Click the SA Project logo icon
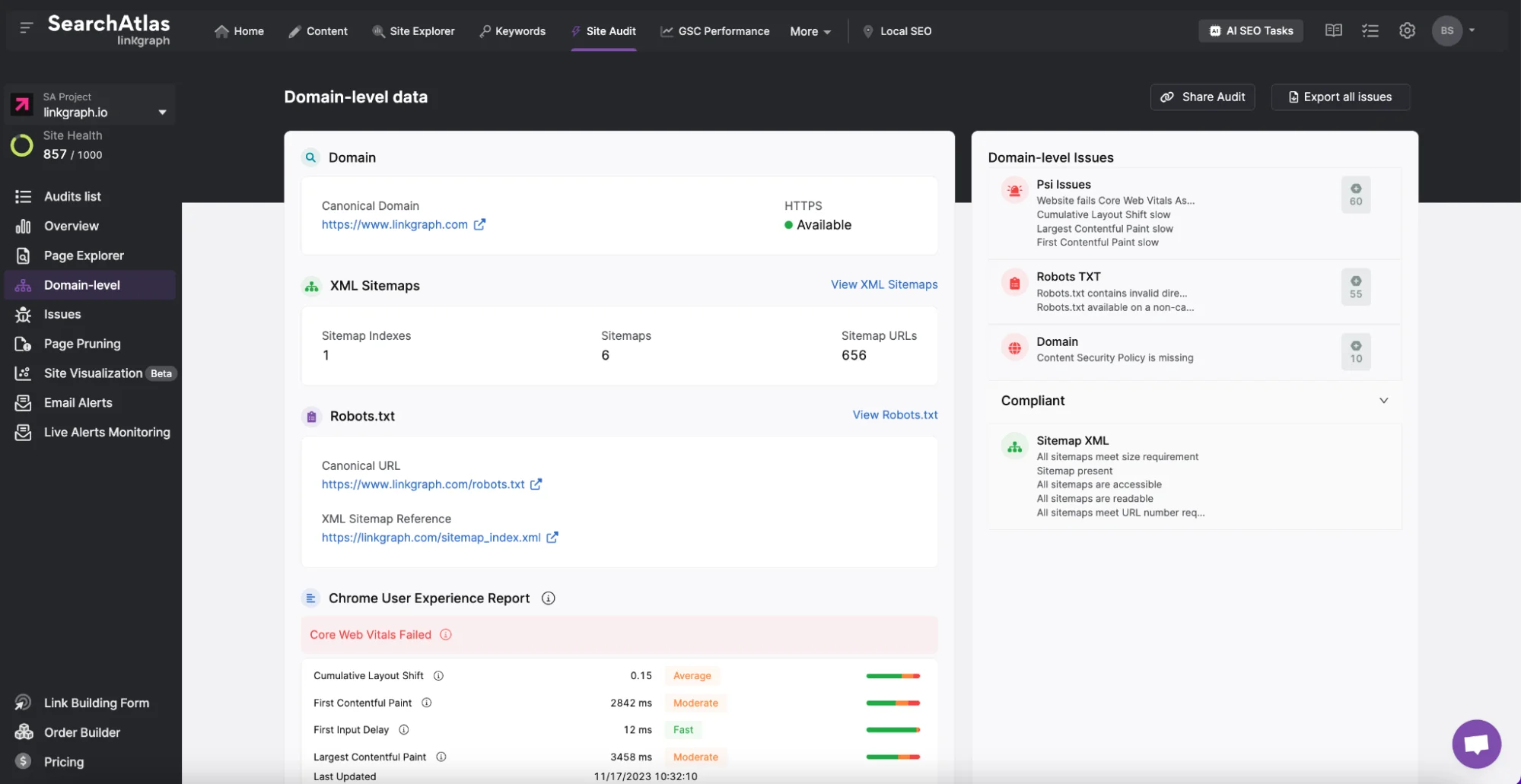The width and height of the screenshot is (1521, 784). [x=22, y=104]
